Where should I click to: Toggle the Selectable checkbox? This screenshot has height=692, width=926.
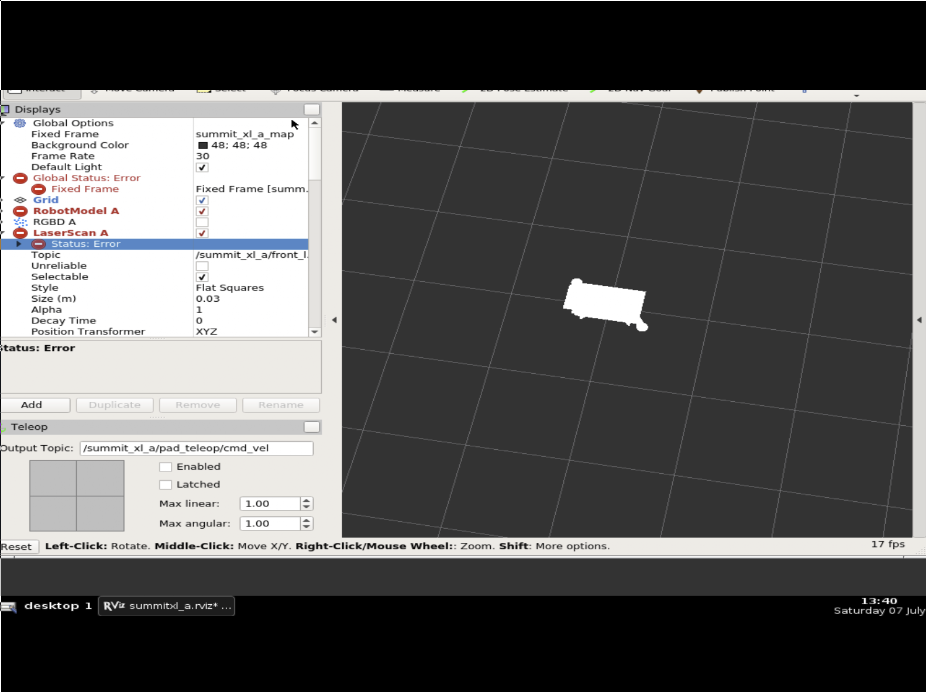[202, 277]
